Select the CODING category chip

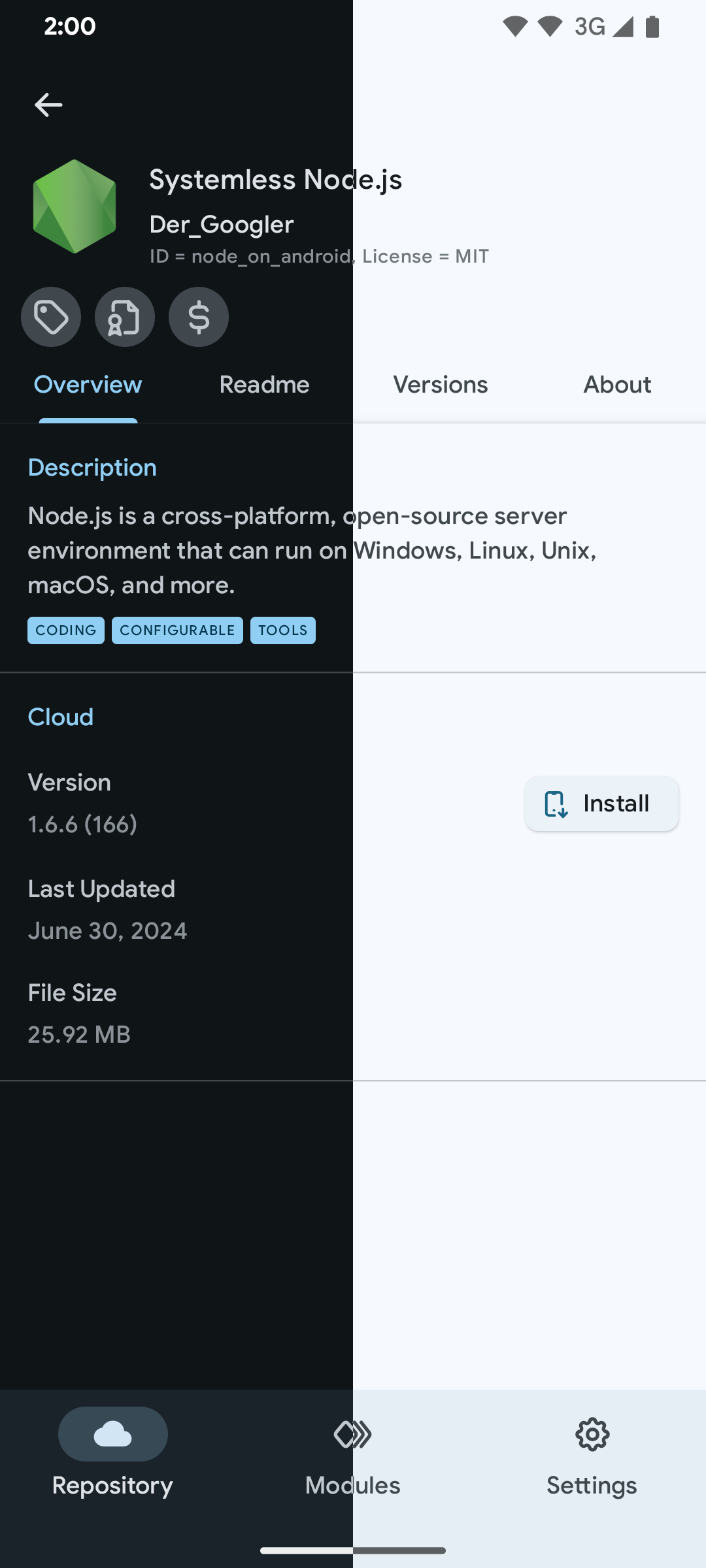pos(66,630)
